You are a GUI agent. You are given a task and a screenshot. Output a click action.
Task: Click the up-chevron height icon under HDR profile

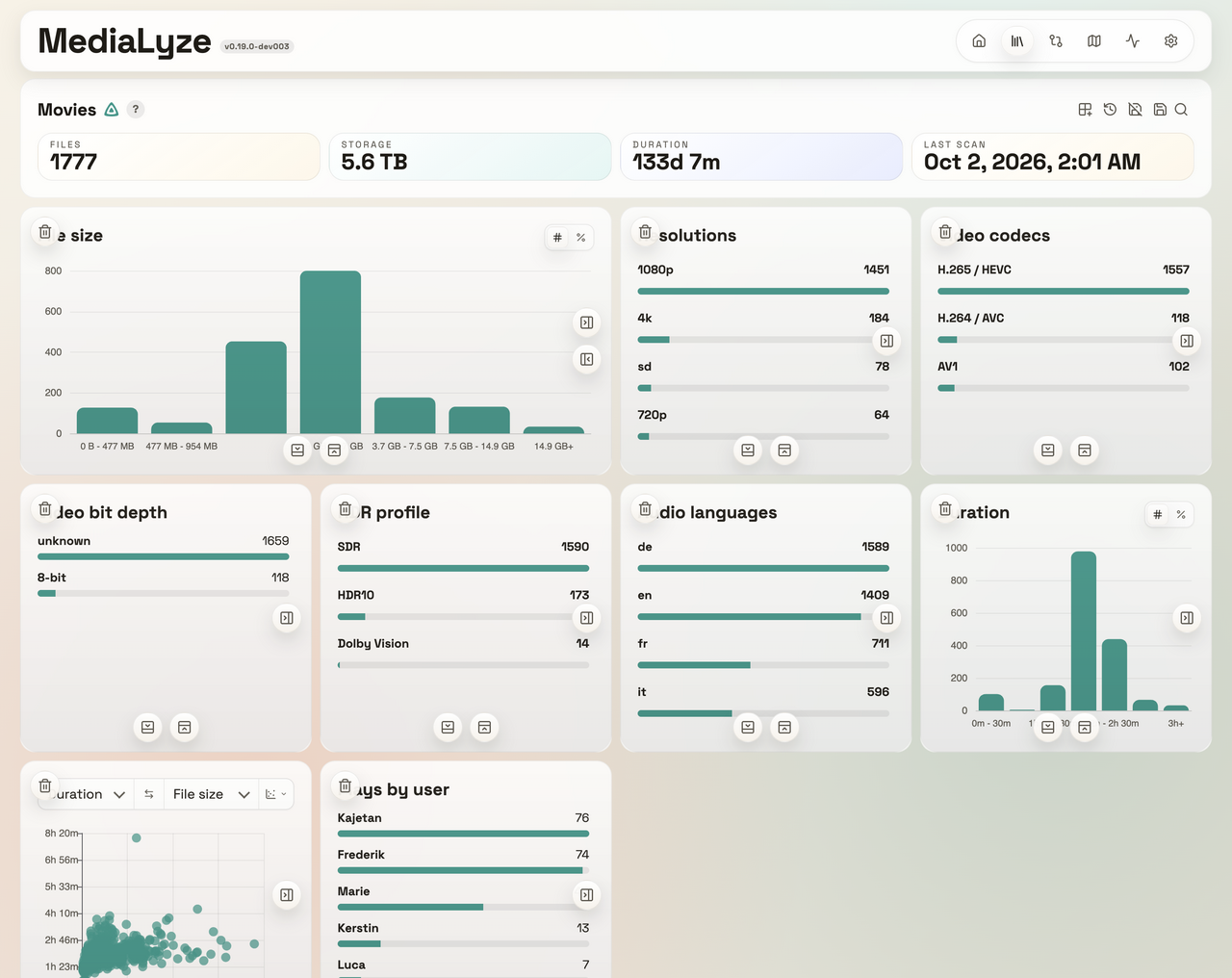pos(484,728)
